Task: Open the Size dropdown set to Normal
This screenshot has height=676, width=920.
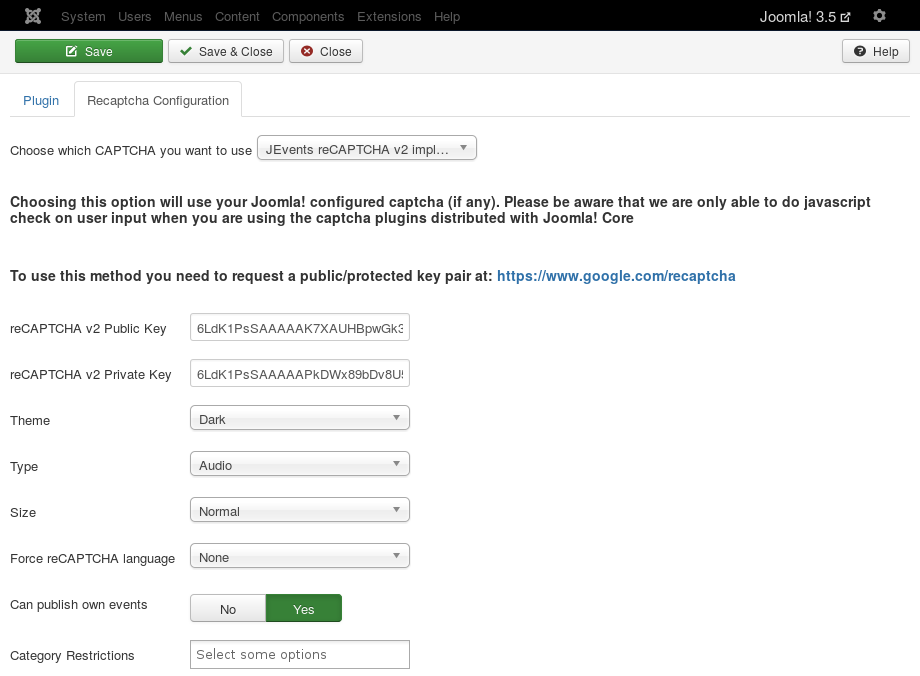Action: pyautogui.click(x=300, y=511)
